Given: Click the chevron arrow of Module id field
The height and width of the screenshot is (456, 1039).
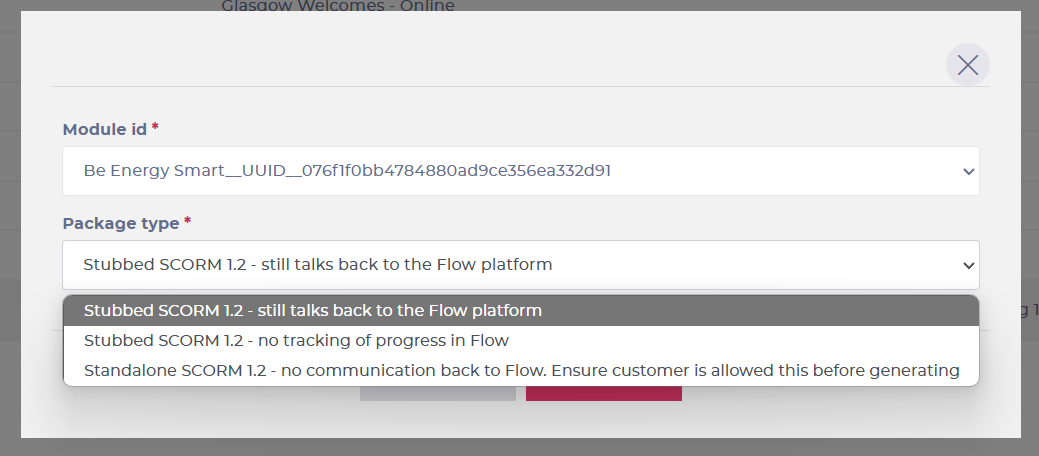Looking at the screenshot, I should tap(969, 172).
